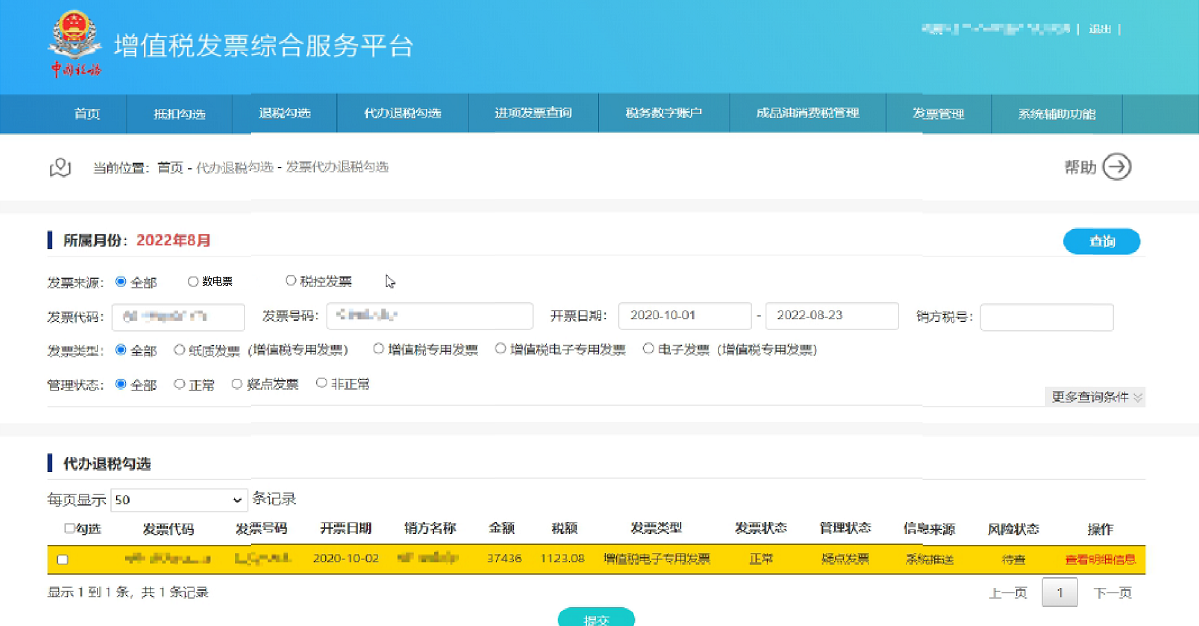Open help via the circled arrow icon
Image resolution: width=1199 pixels, height=626 pixels.
[1117, 167]
